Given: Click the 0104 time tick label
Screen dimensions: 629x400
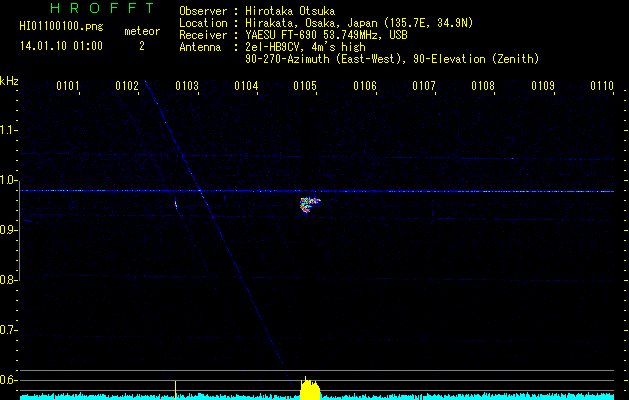Looking at the screenshot, I should pyautogui.click(x=246, y=86).
